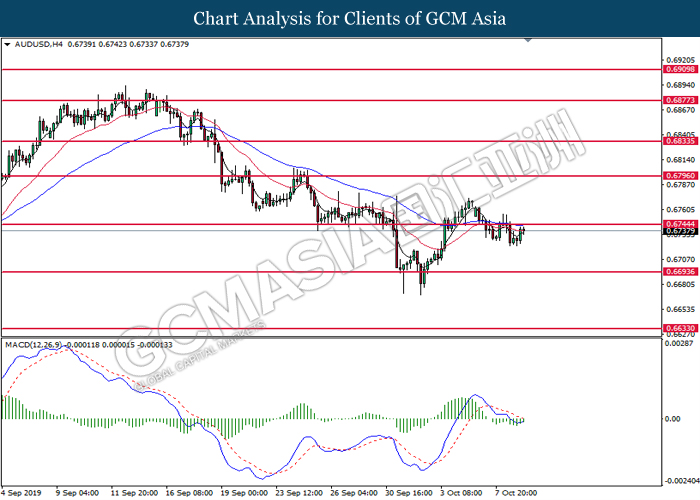The height and width of the screenshot is (500, 700).
Task: Click the current price 0.67379 label
Action: pos(680,231)
